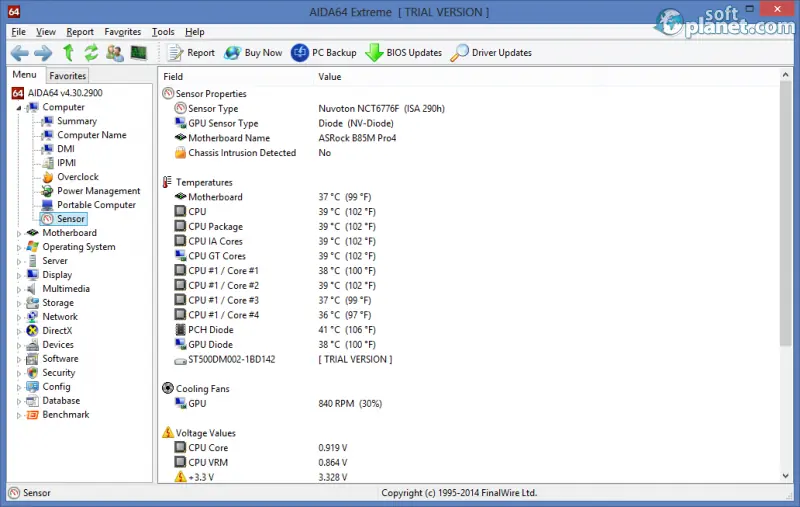This screenshot has width=800, height=507.
Task: Select Summary under Computer
Action: [x=77, y=121]
